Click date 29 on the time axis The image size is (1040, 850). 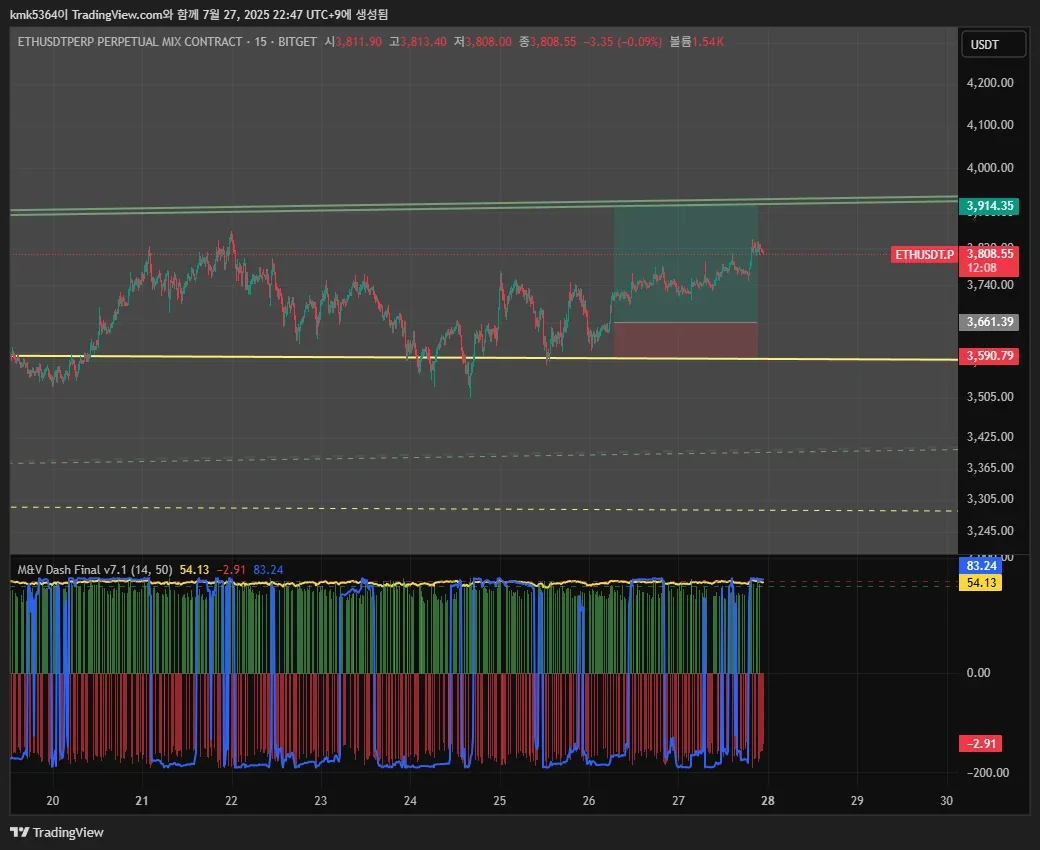click(x=857, y=801)
